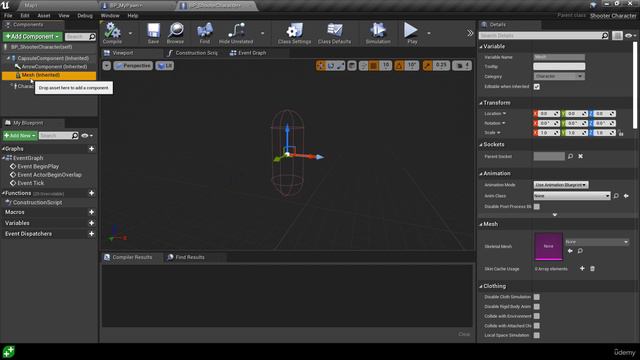The height and width of the screenshot is (360, 640).
Task: Add a new variable with plus icon
Action: coord(91,223)
